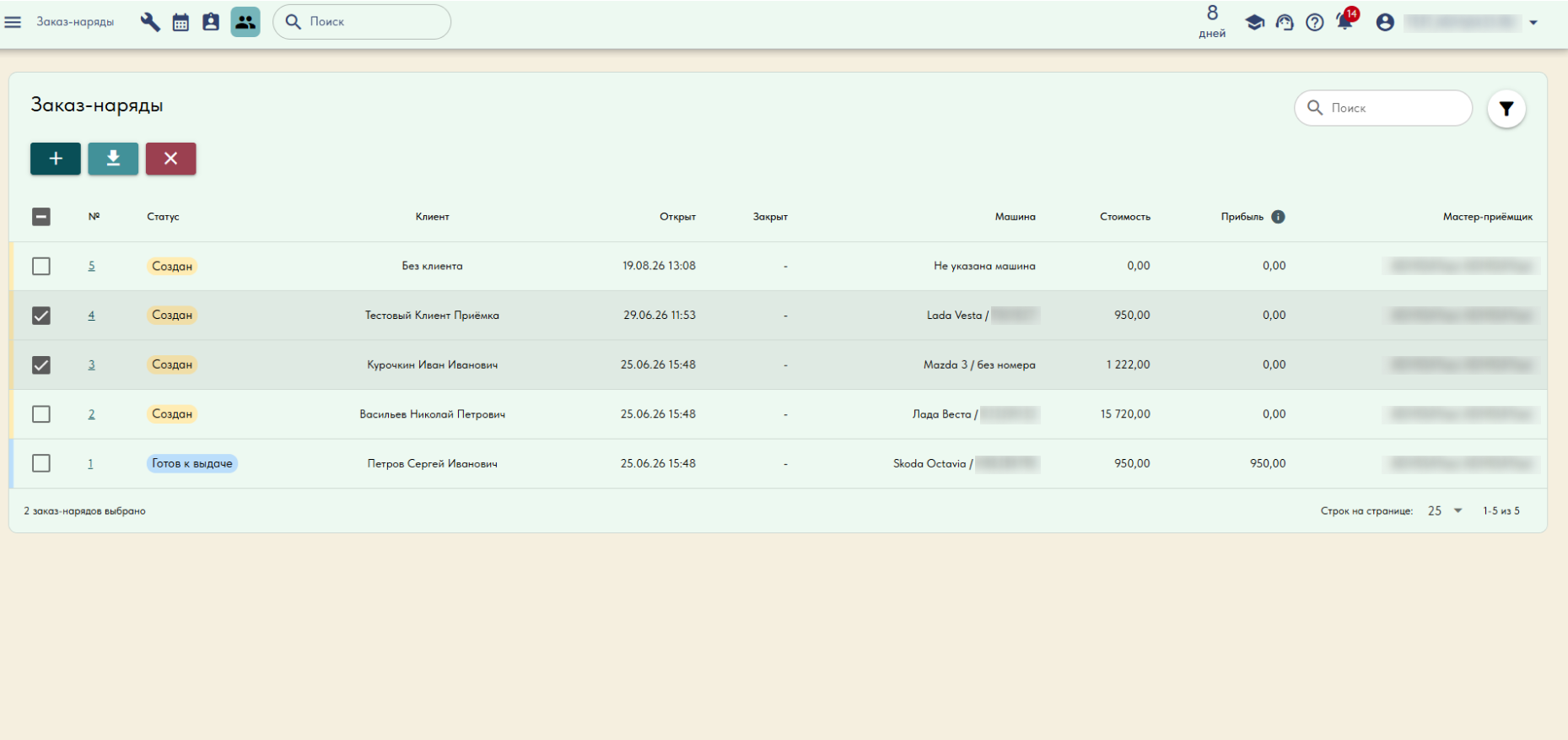Sort by the Статус column header
Viewport: 1568px width, 740px height.
point(163,217)
